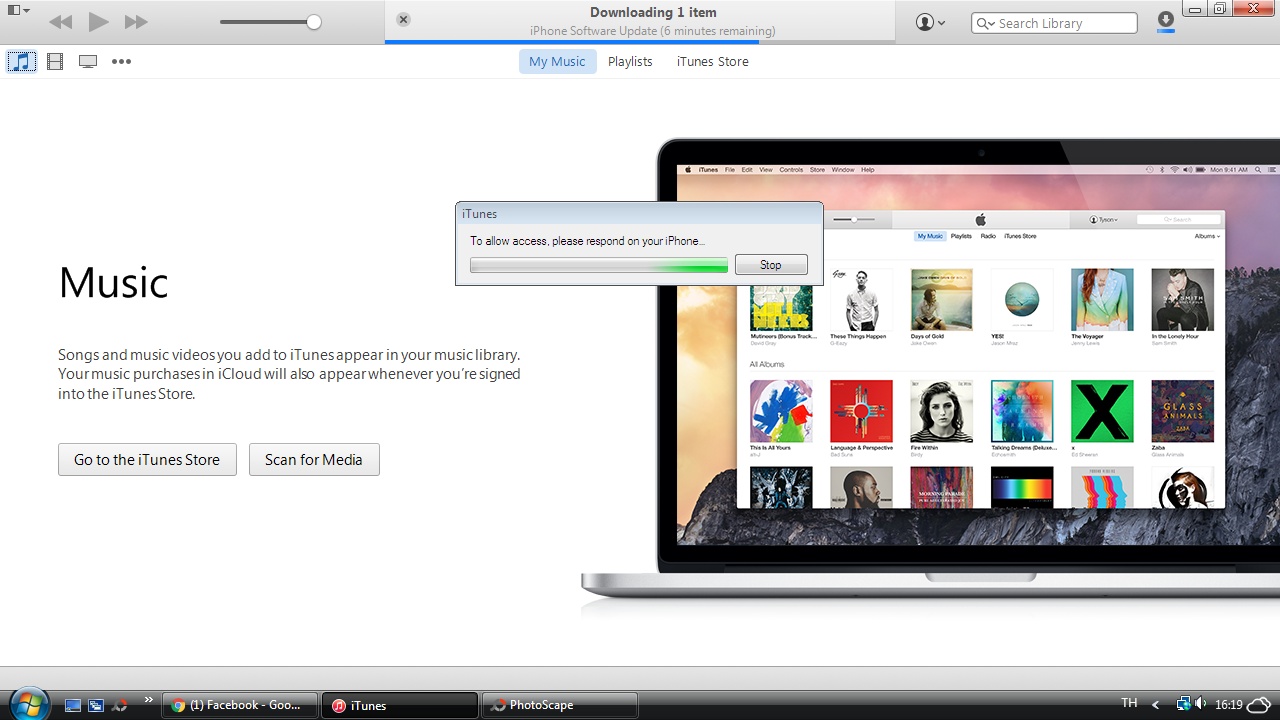Screen dimensions: 1280x720
Task: Click the Show Desktop quick launch icon
Action: [72, 705]
